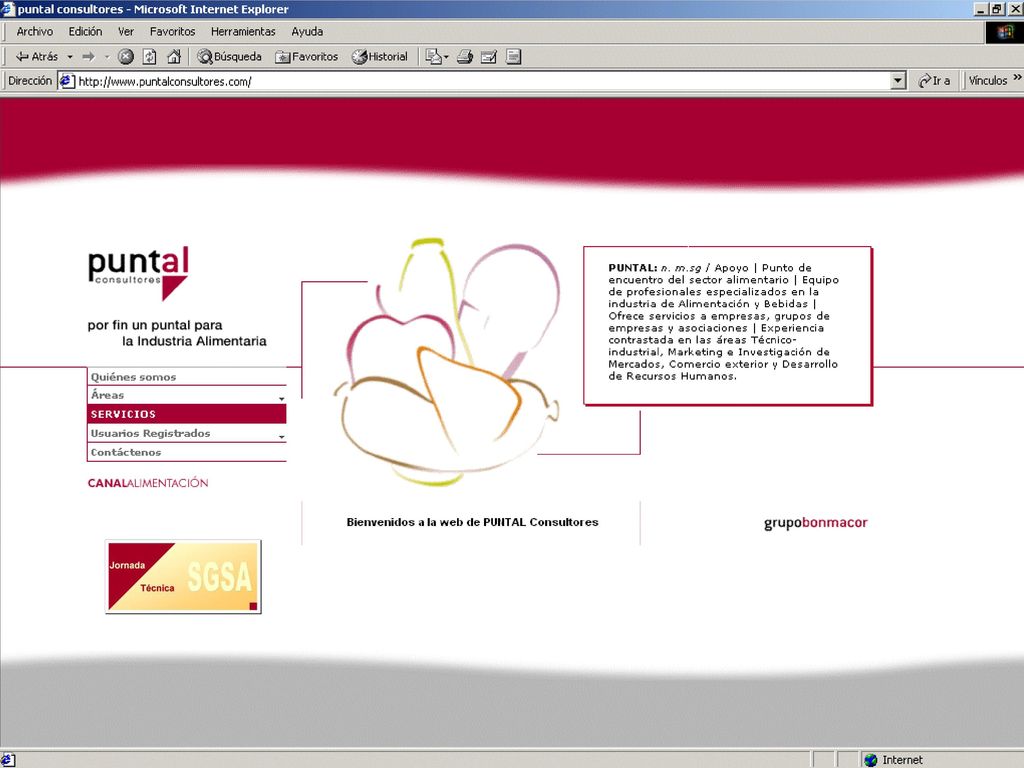
Task: Print the page with the printer icon
Action: coord(464,57)
